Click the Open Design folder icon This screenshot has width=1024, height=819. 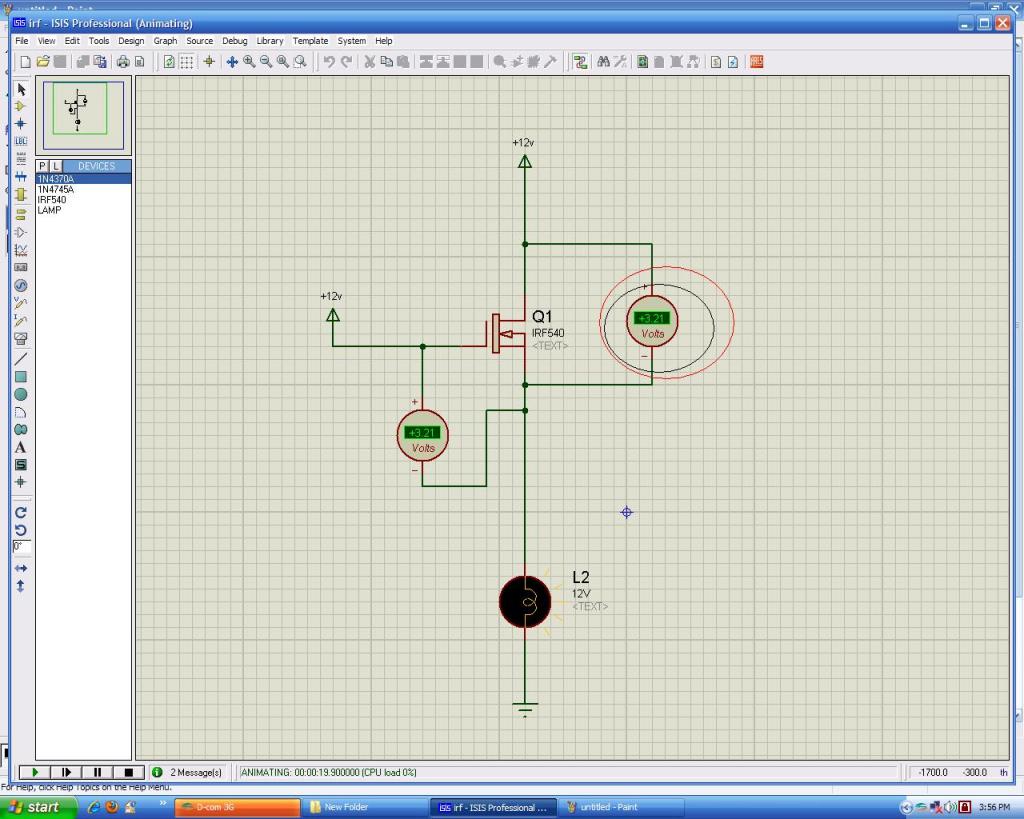tap(43, 62)
